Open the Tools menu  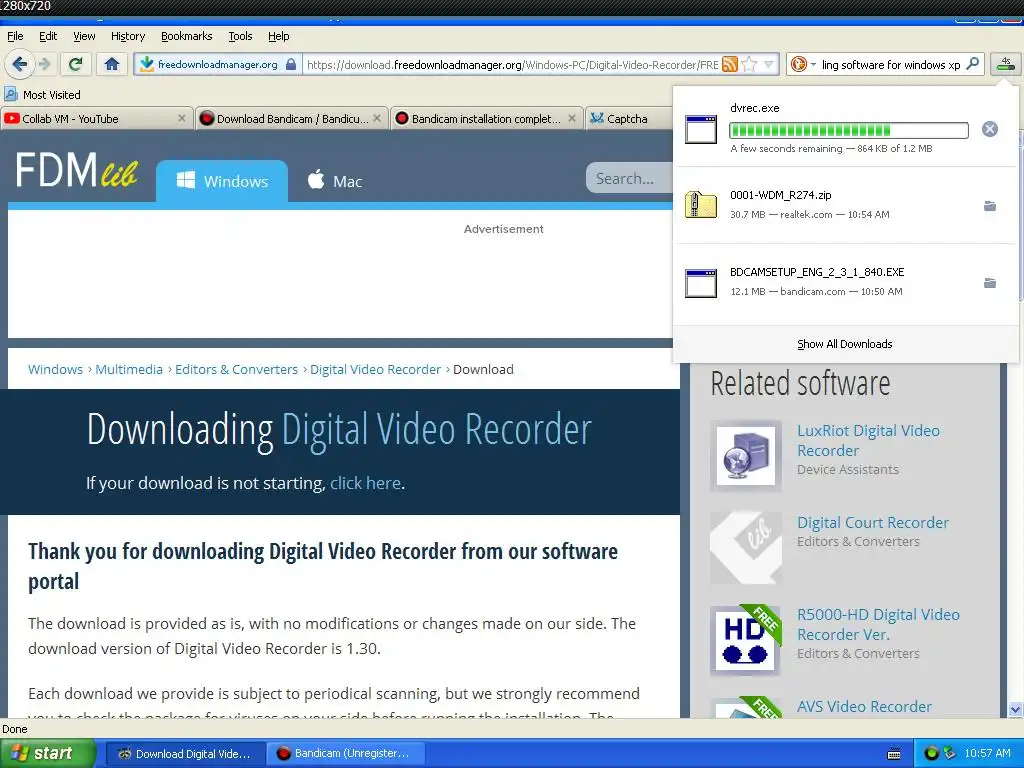pos(240,36)
